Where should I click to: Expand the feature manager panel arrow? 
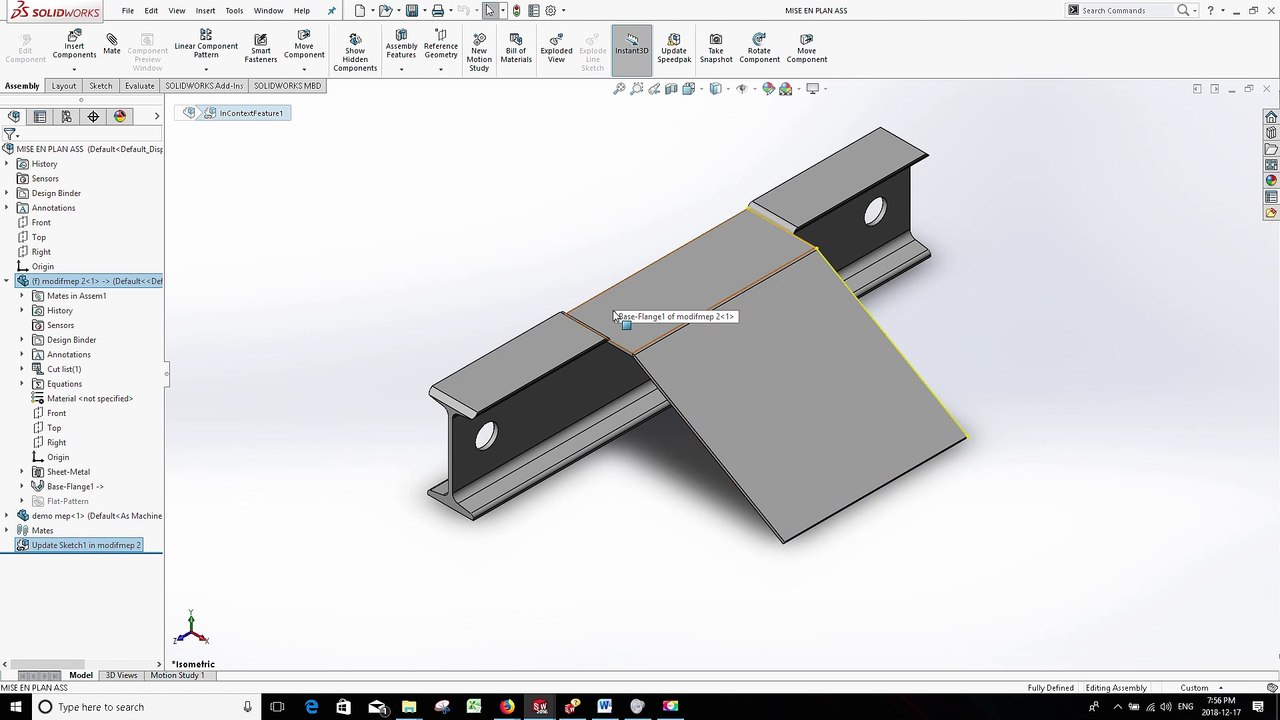[x=156, y=116]
